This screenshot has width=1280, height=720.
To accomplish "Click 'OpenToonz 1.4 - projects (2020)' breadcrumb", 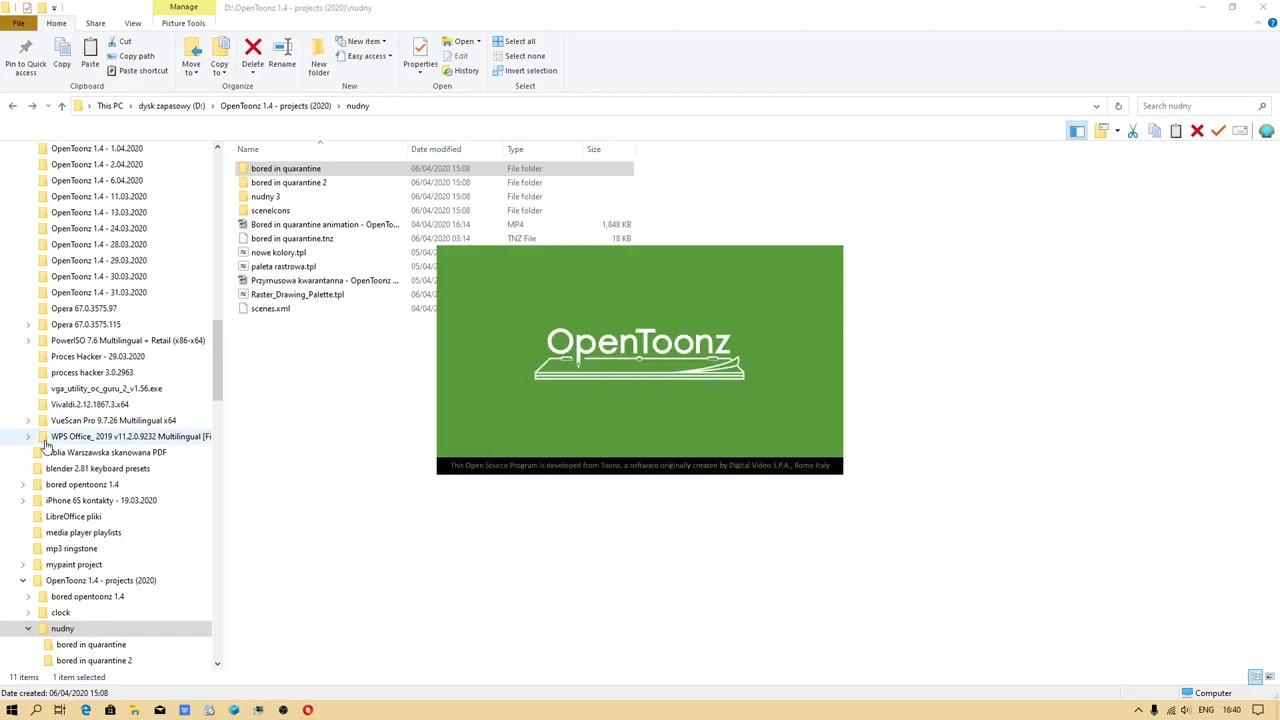I will [275, 106].
